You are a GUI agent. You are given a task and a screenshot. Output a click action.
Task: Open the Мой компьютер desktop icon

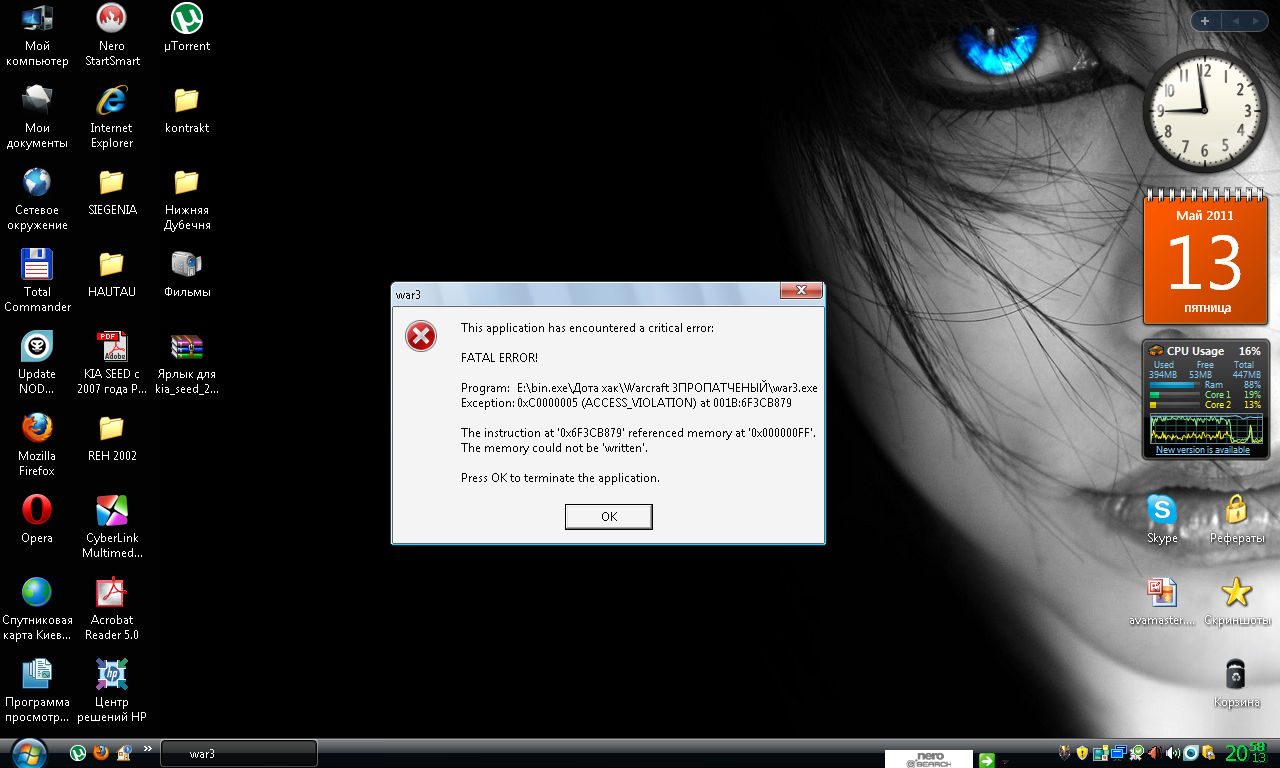37,35
